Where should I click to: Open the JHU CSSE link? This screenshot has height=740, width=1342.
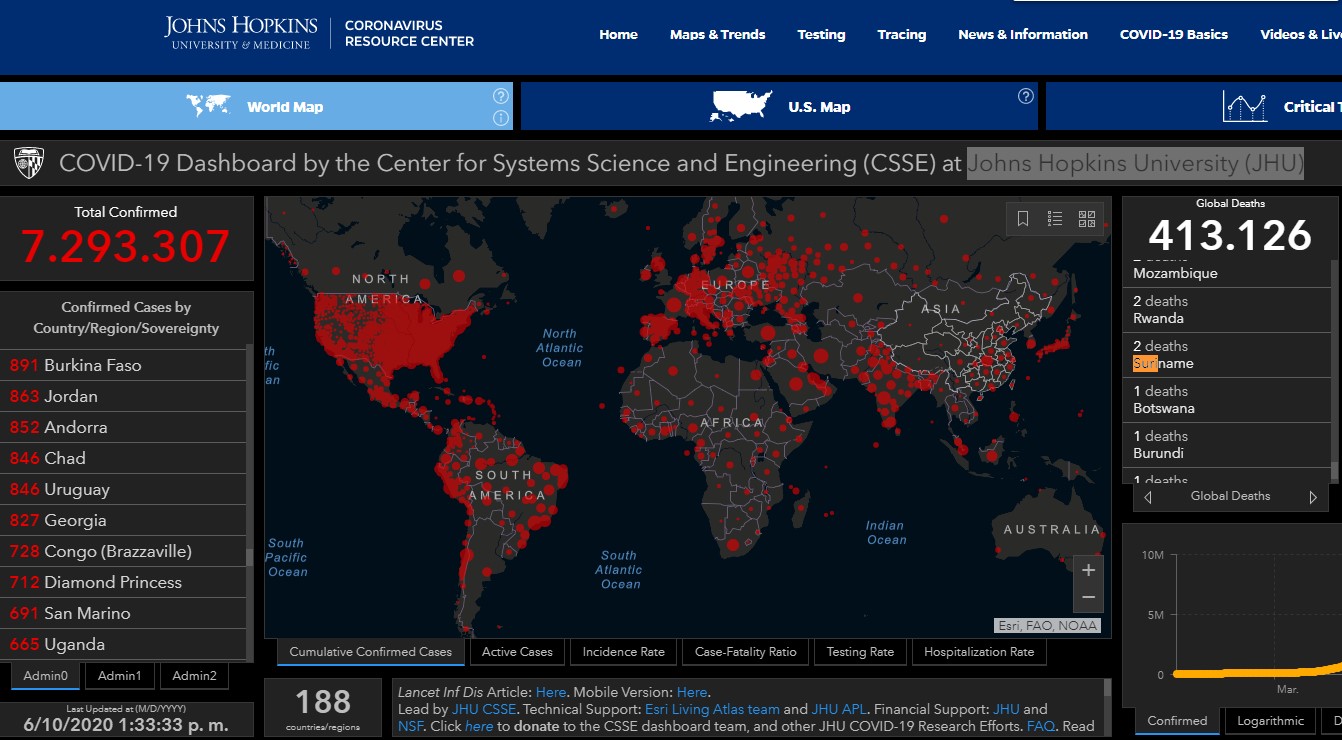coord(484,709)
